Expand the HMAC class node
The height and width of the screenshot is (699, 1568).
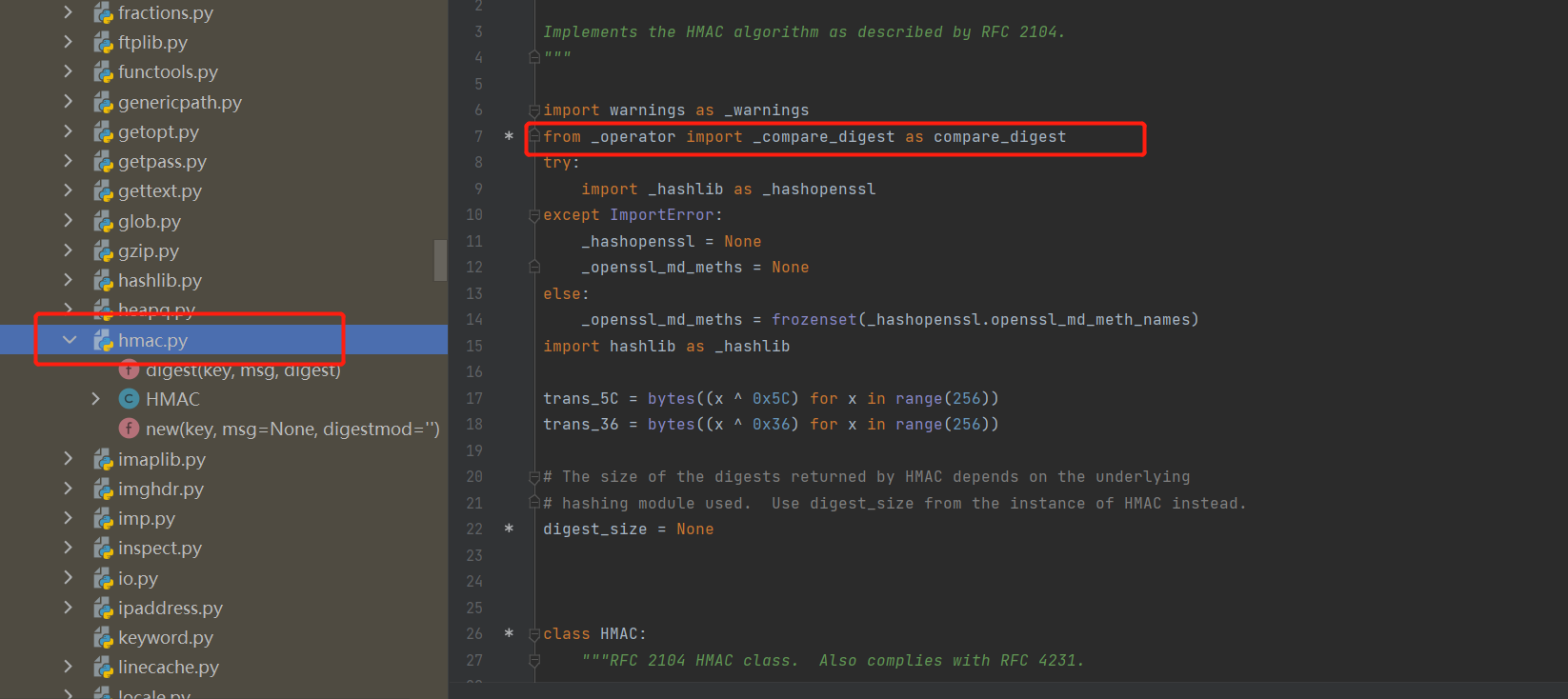(x=95, y=399)
